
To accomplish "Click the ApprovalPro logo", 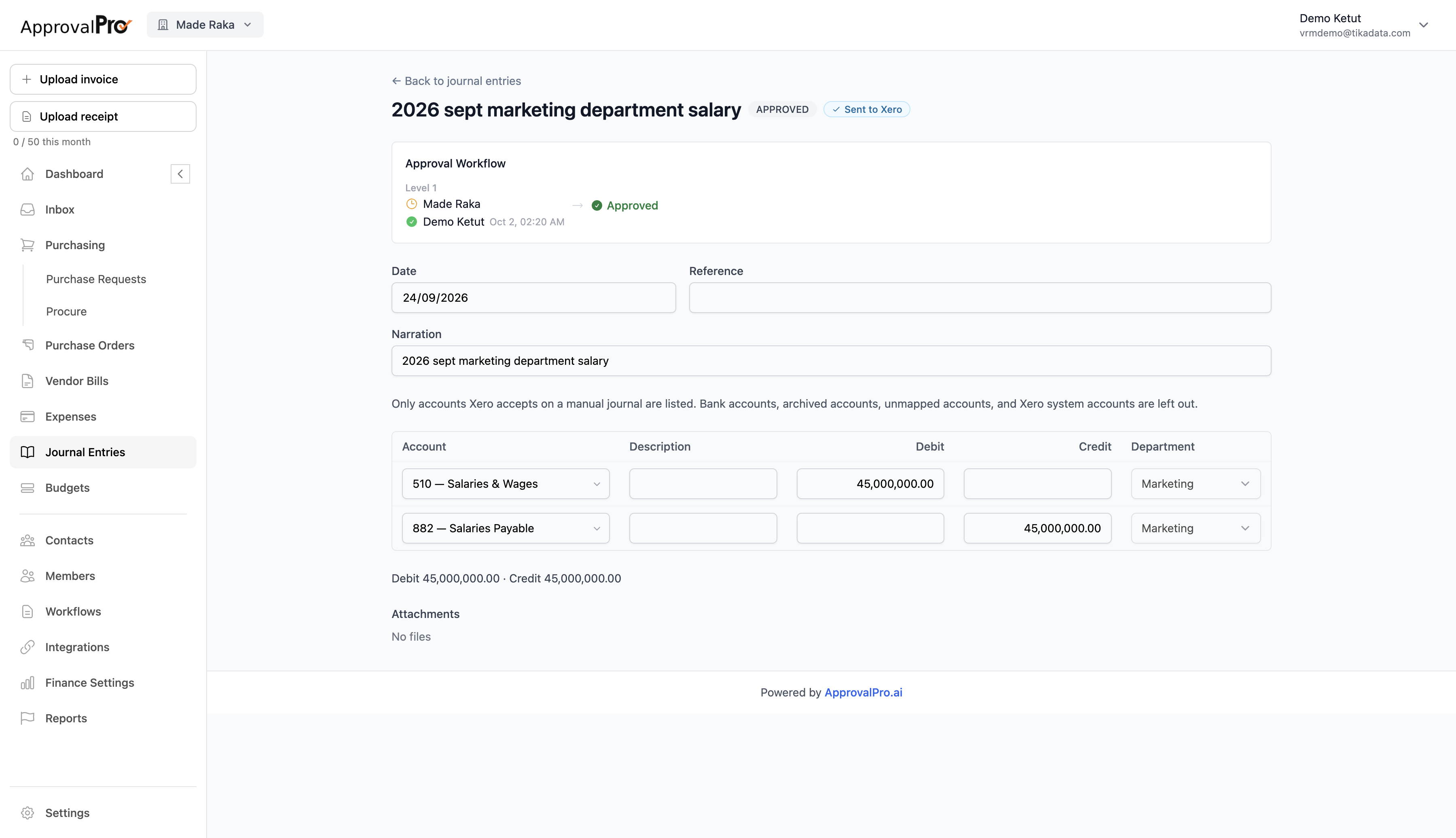I will tap(76, 25).
